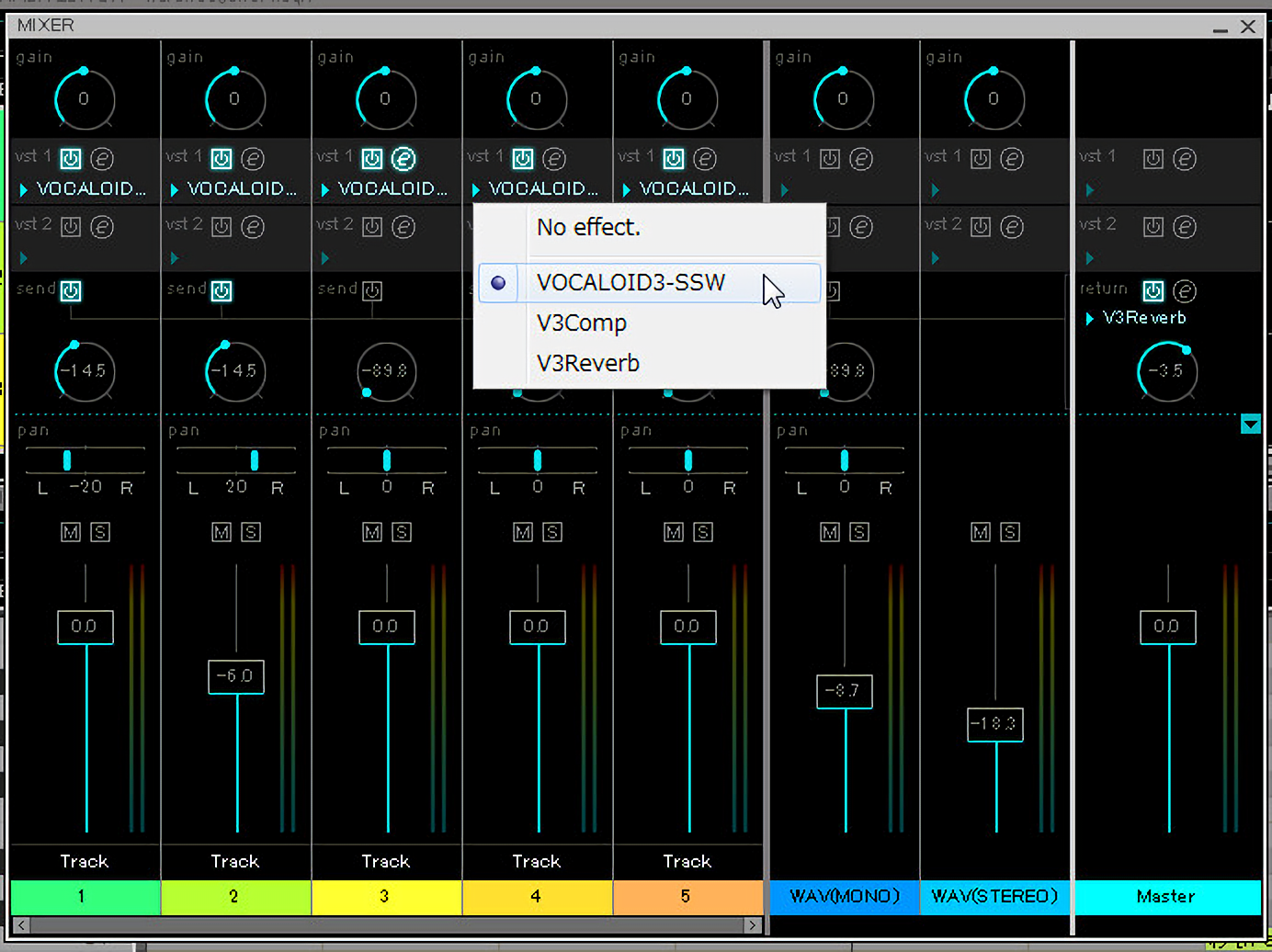Toggle vst 1 power on Track 3
Screen dimensions: 1272x952
pyautogui.click(x=372, y=159)
